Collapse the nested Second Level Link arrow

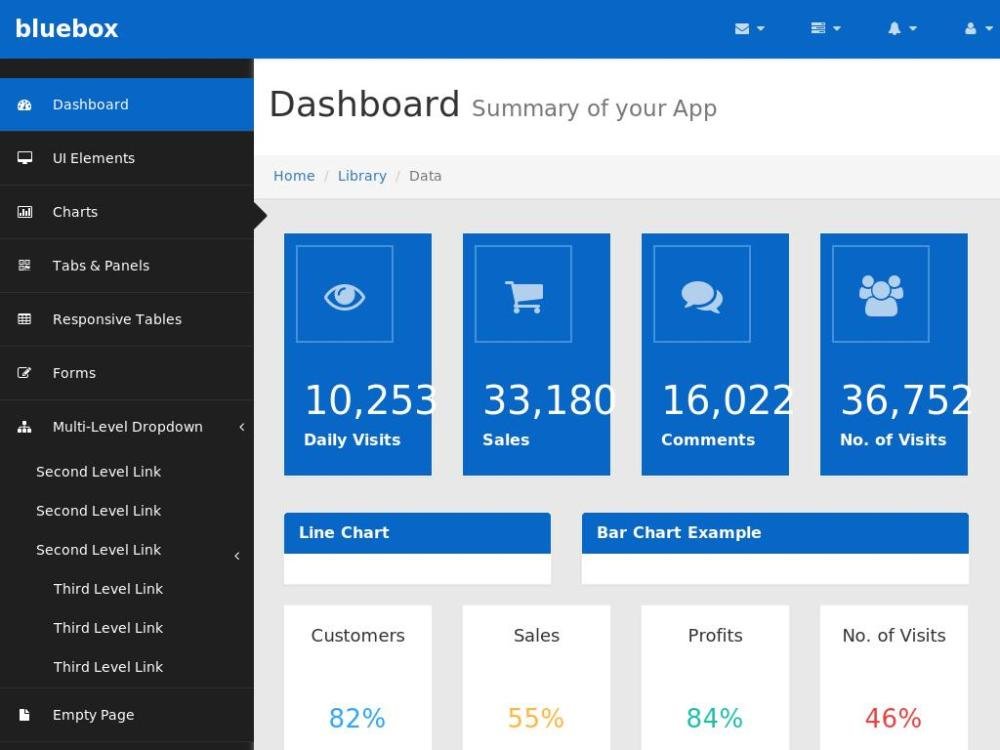pos(237,555)
